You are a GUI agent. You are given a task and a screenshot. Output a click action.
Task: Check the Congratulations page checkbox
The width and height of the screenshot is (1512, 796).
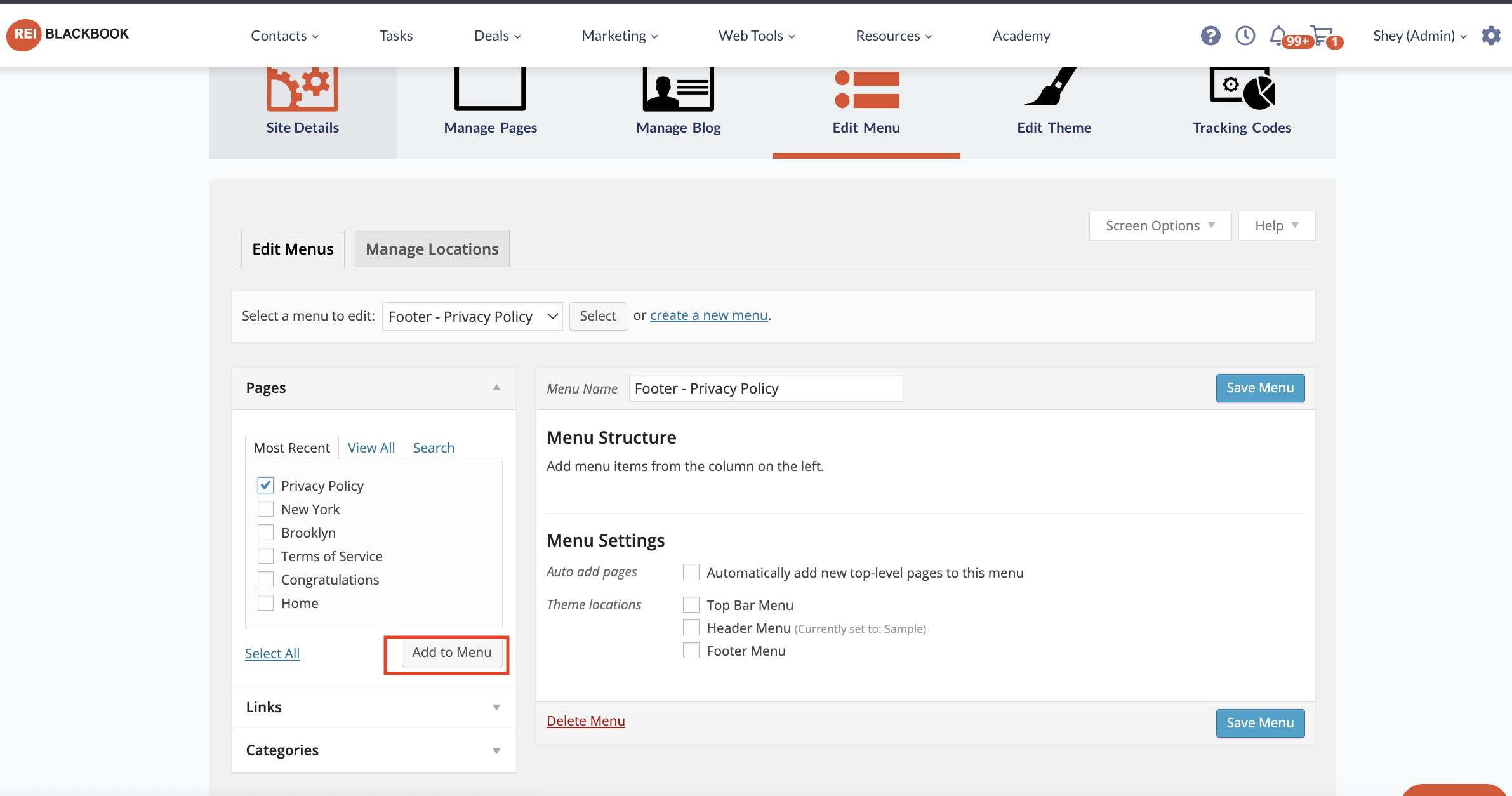(x=265, y=579)
